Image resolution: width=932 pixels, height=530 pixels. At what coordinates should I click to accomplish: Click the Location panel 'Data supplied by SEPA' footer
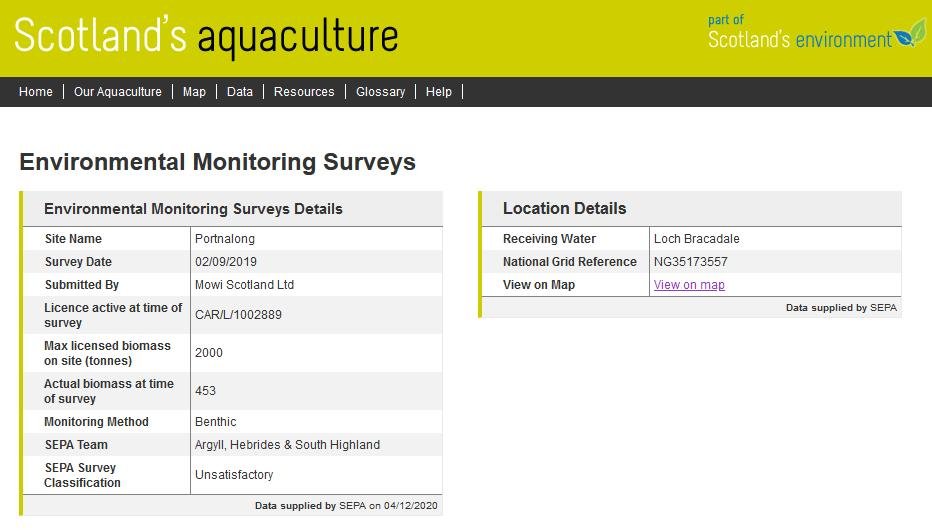841,308
